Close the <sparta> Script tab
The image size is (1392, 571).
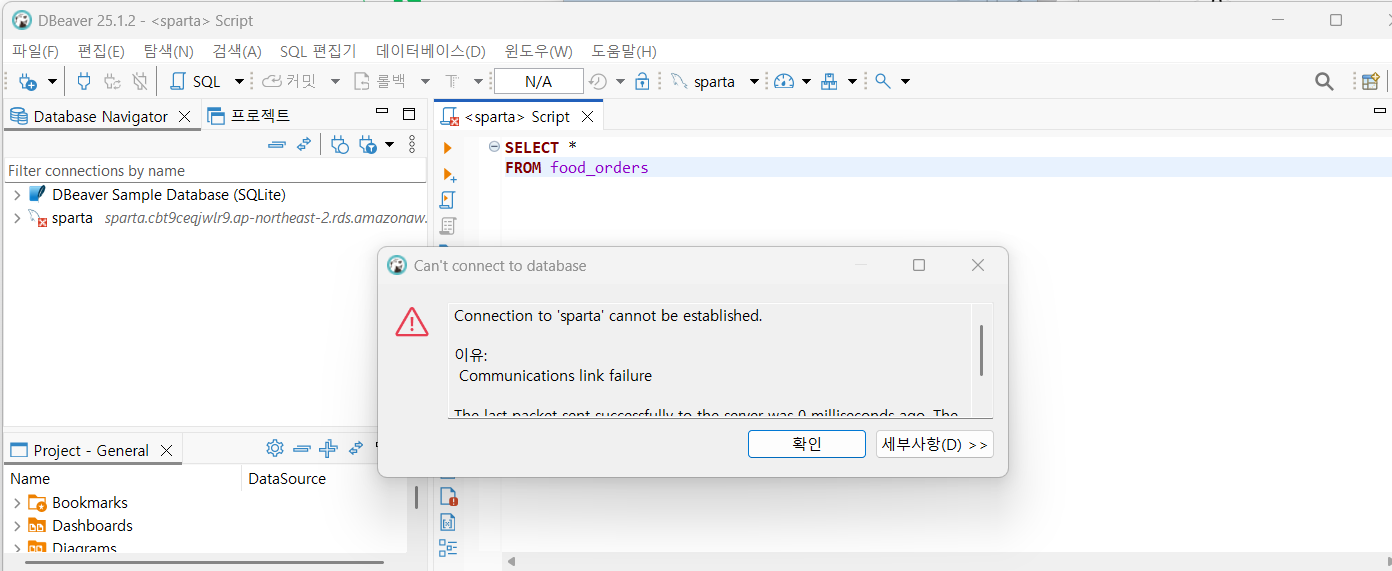(x=588, y=117)
